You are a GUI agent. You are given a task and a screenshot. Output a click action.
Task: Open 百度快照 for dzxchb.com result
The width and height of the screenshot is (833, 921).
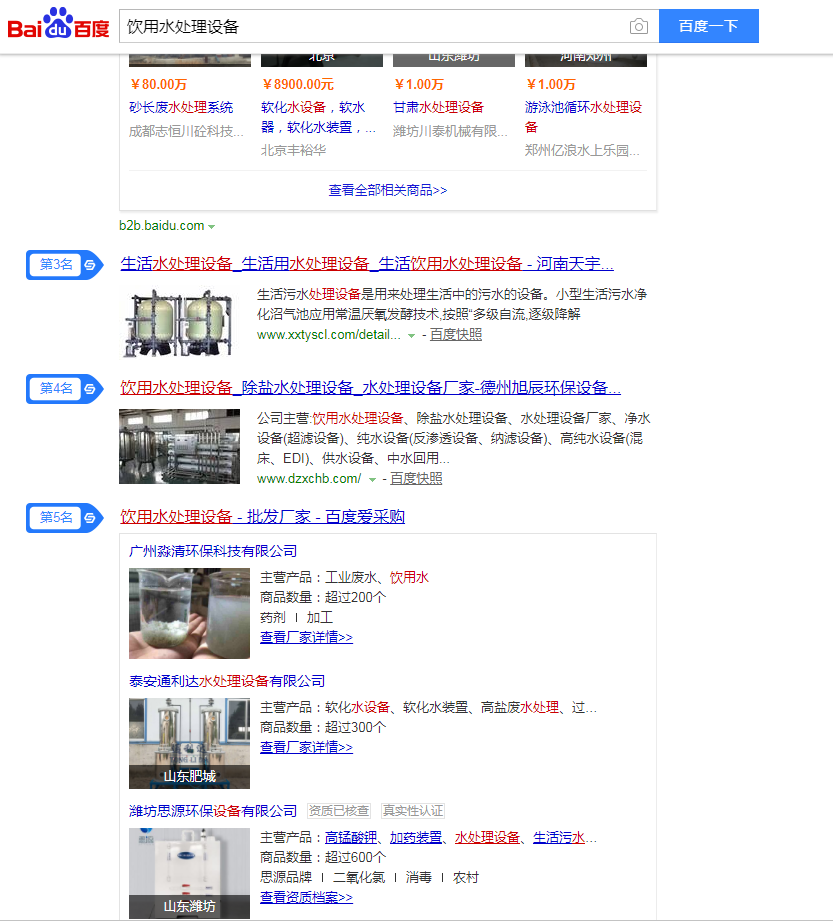pyautogui.click(x=416, y=479)
